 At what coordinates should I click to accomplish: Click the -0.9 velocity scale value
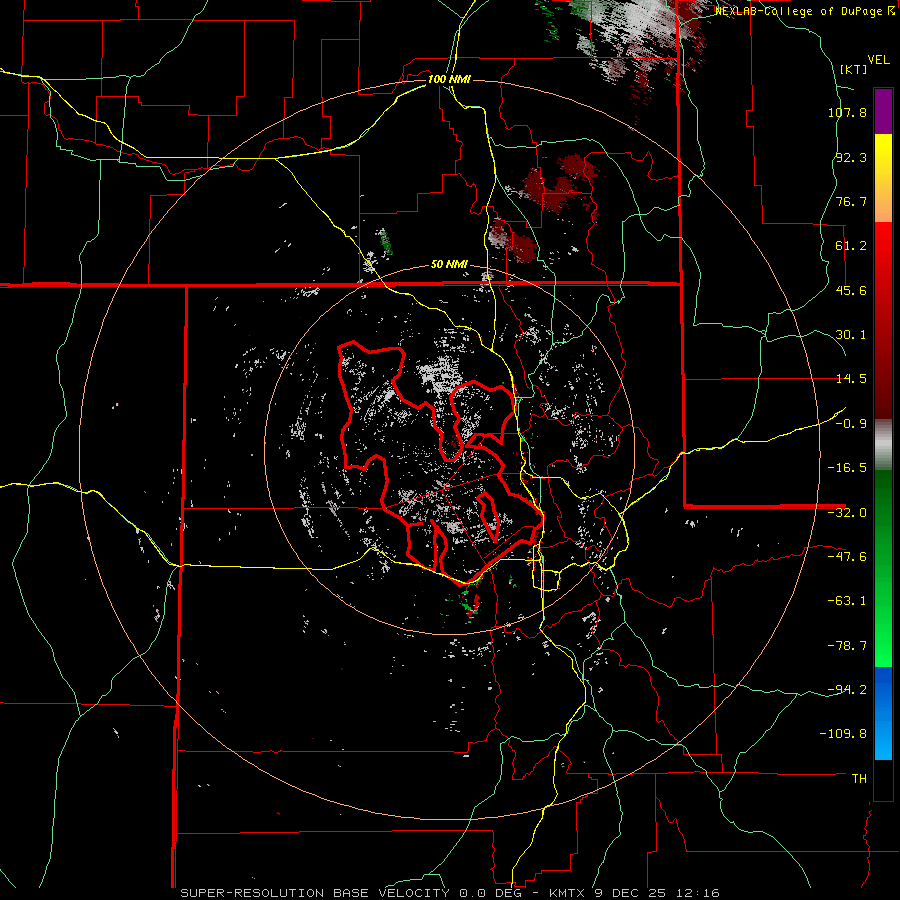[851, 424]
